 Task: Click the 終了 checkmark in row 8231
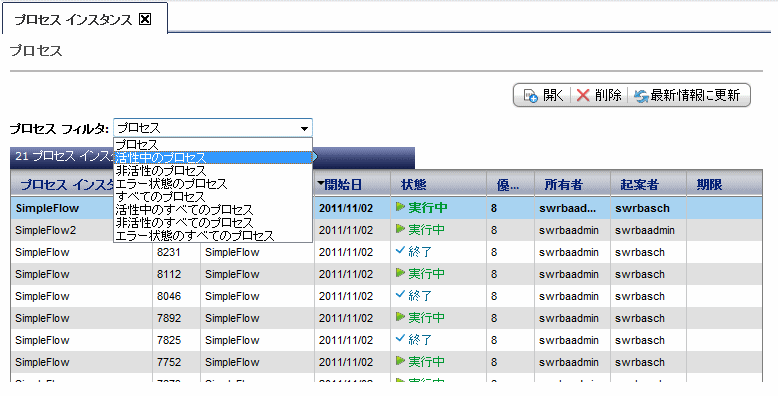tap(400, 251)
